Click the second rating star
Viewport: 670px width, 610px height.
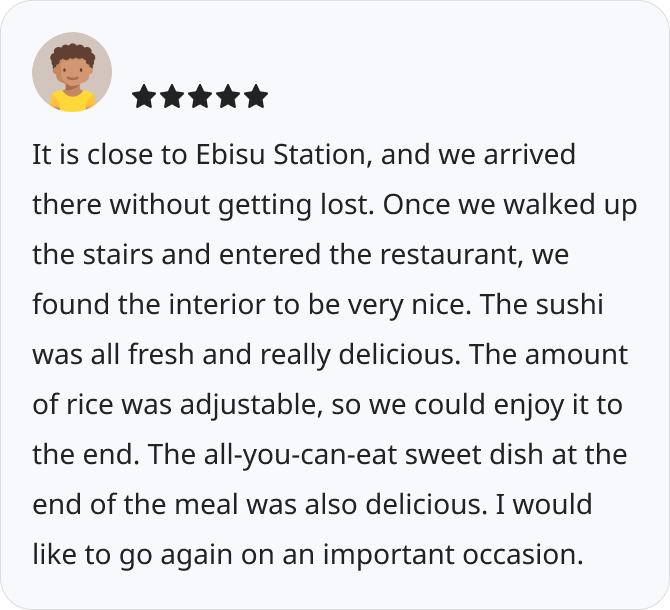(172, 97)
